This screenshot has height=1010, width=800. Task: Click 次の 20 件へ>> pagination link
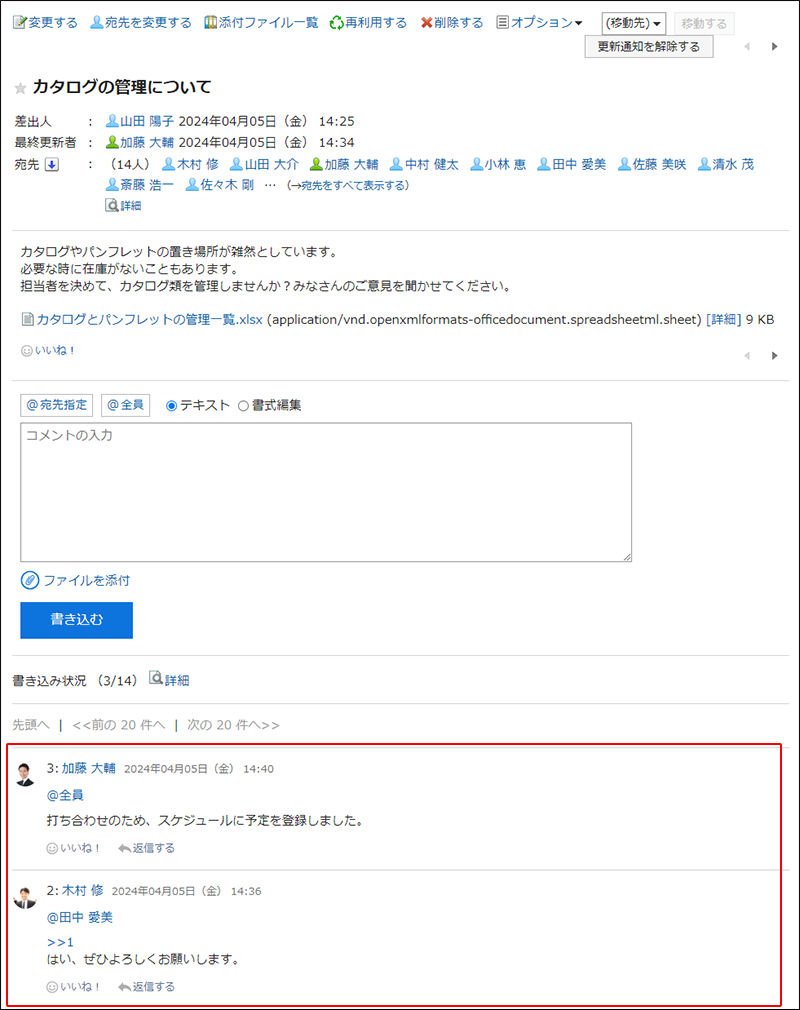[x=233, y=725]
